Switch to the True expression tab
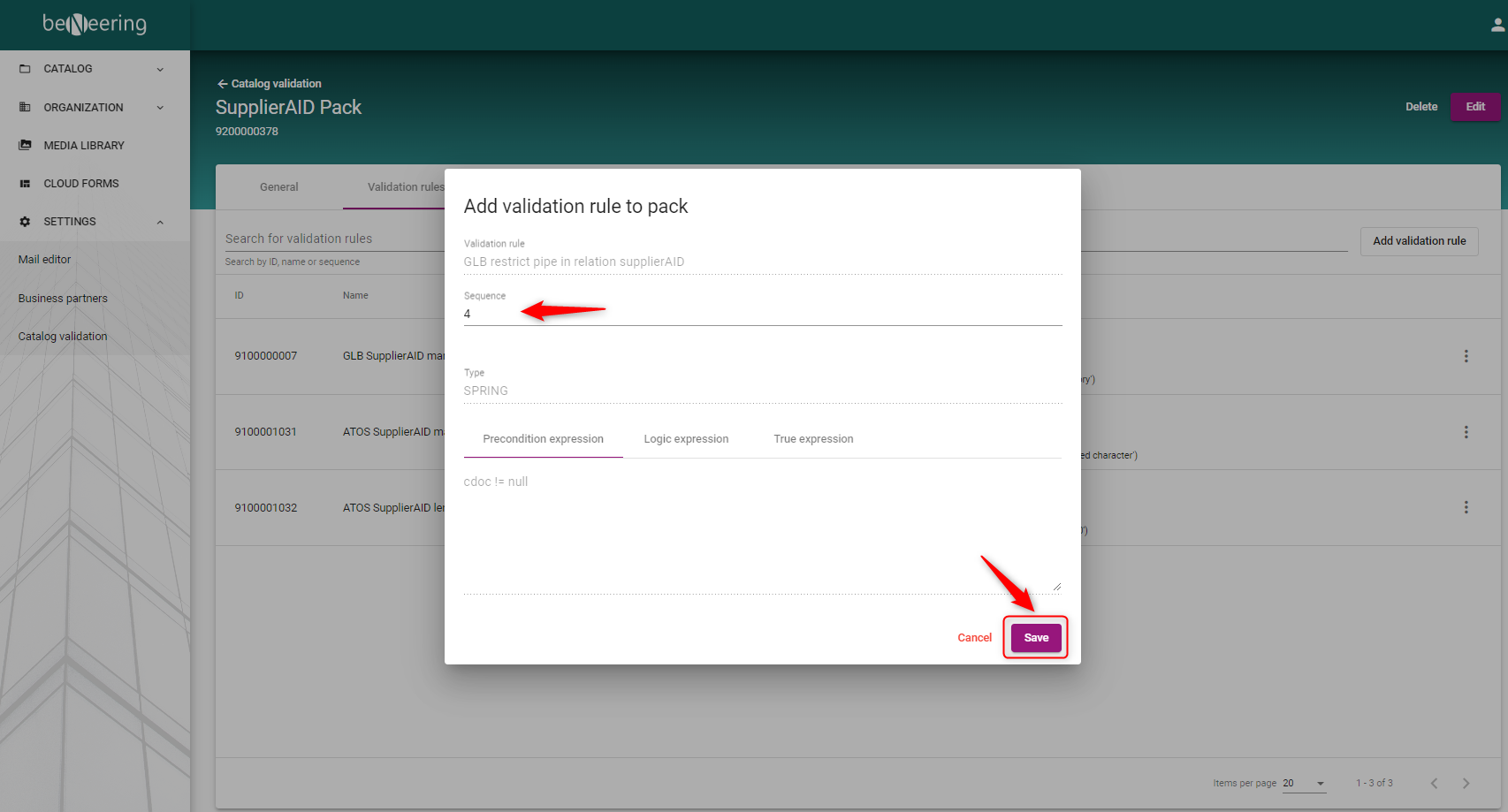Viewport: 1508px width, 812px height. click(813, 439)
